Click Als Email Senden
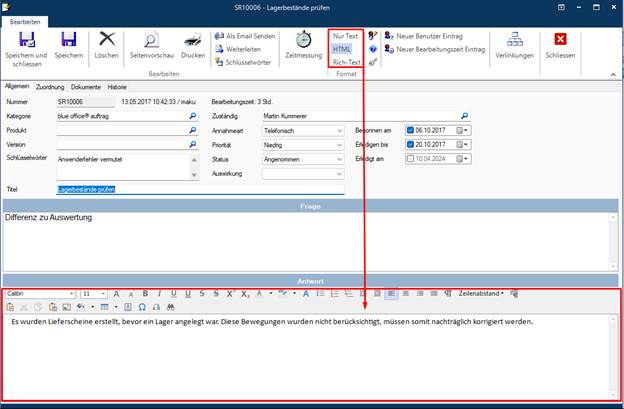The width and height of the screenshot is (624, 409). click(245, 36)
